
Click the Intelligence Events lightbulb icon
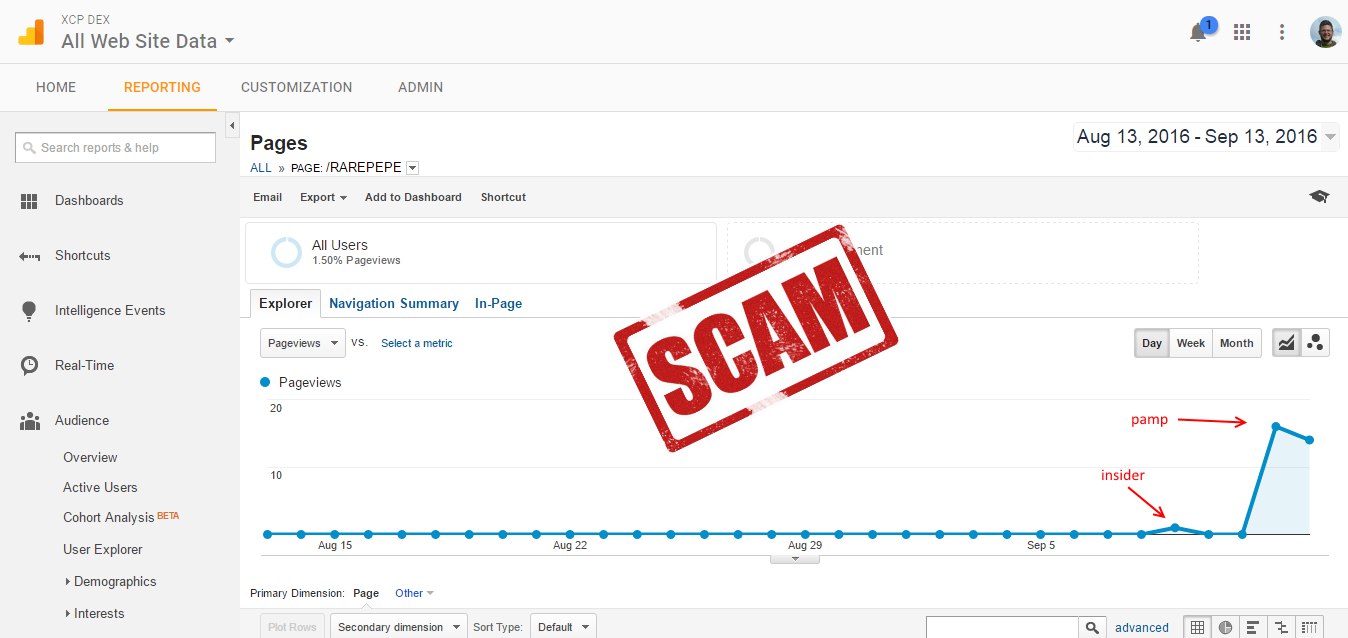pos(29,311)
